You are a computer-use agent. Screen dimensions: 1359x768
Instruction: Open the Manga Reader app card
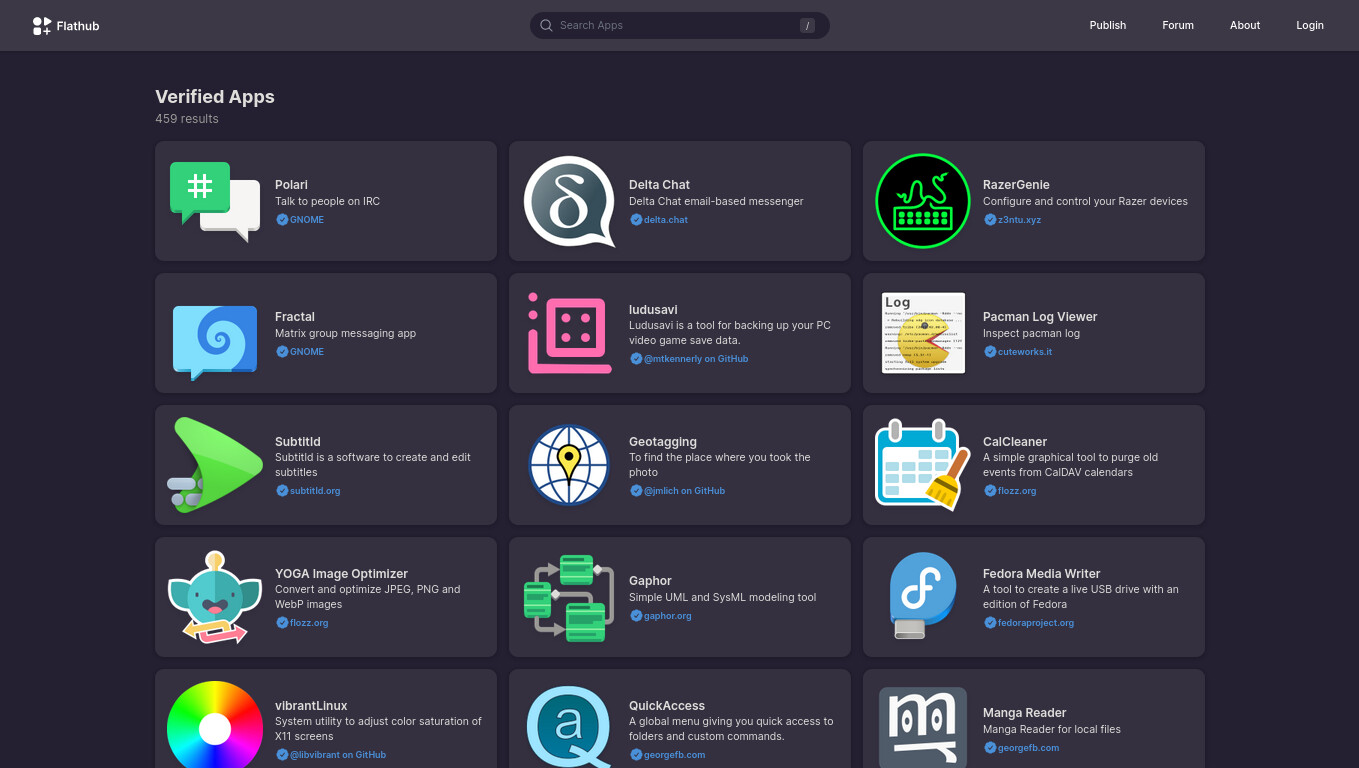pyautogui.click(x=1033, y=719)
